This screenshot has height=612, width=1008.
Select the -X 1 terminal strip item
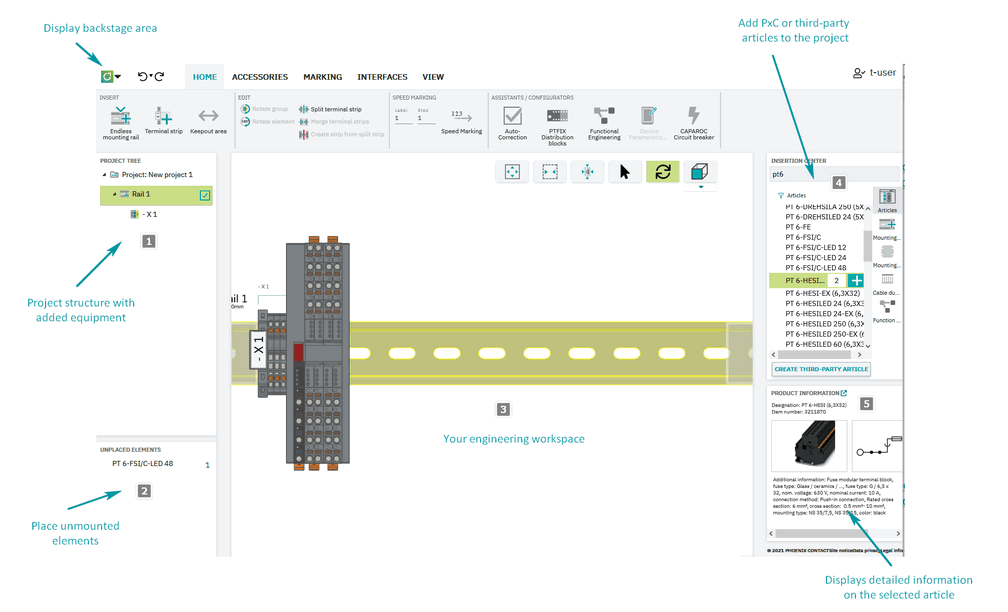click(x=143, y=214)
